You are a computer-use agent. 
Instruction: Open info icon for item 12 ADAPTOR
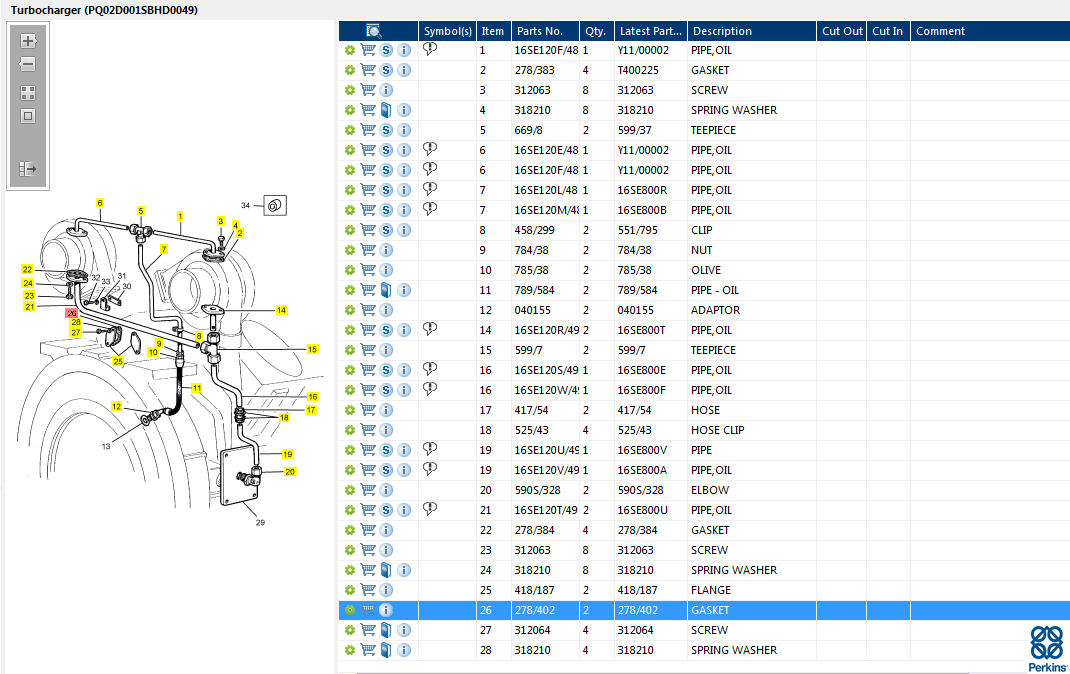(x=386, y=310)
